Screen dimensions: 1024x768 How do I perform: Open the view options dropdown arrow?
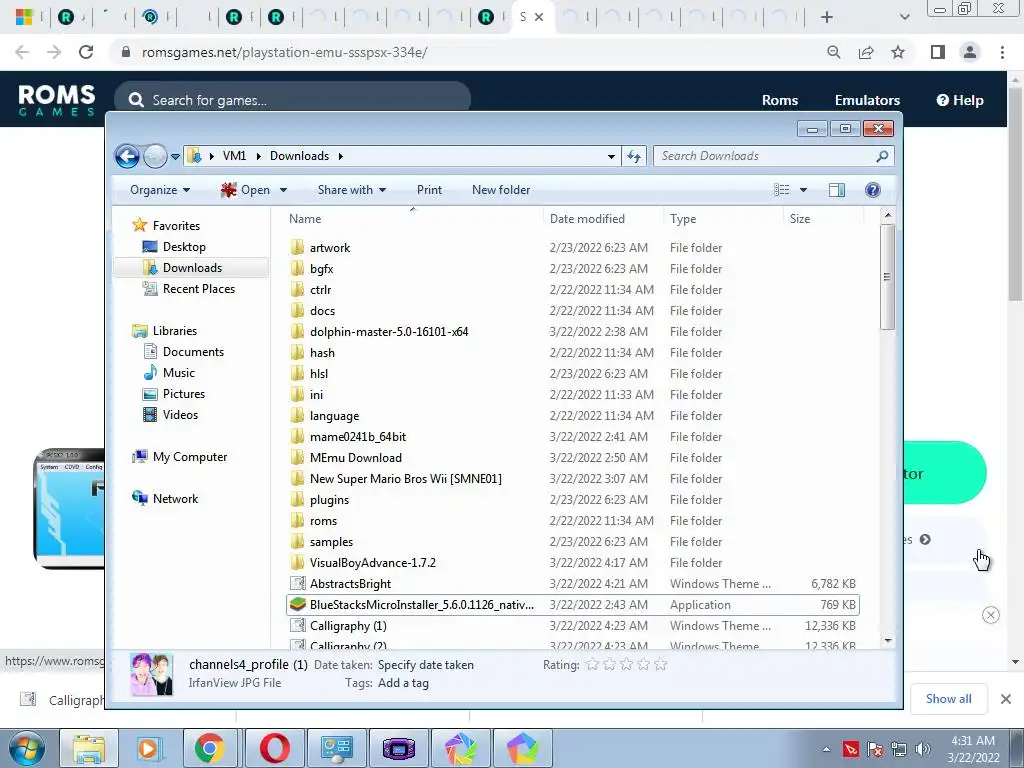[x=803, y=190]
